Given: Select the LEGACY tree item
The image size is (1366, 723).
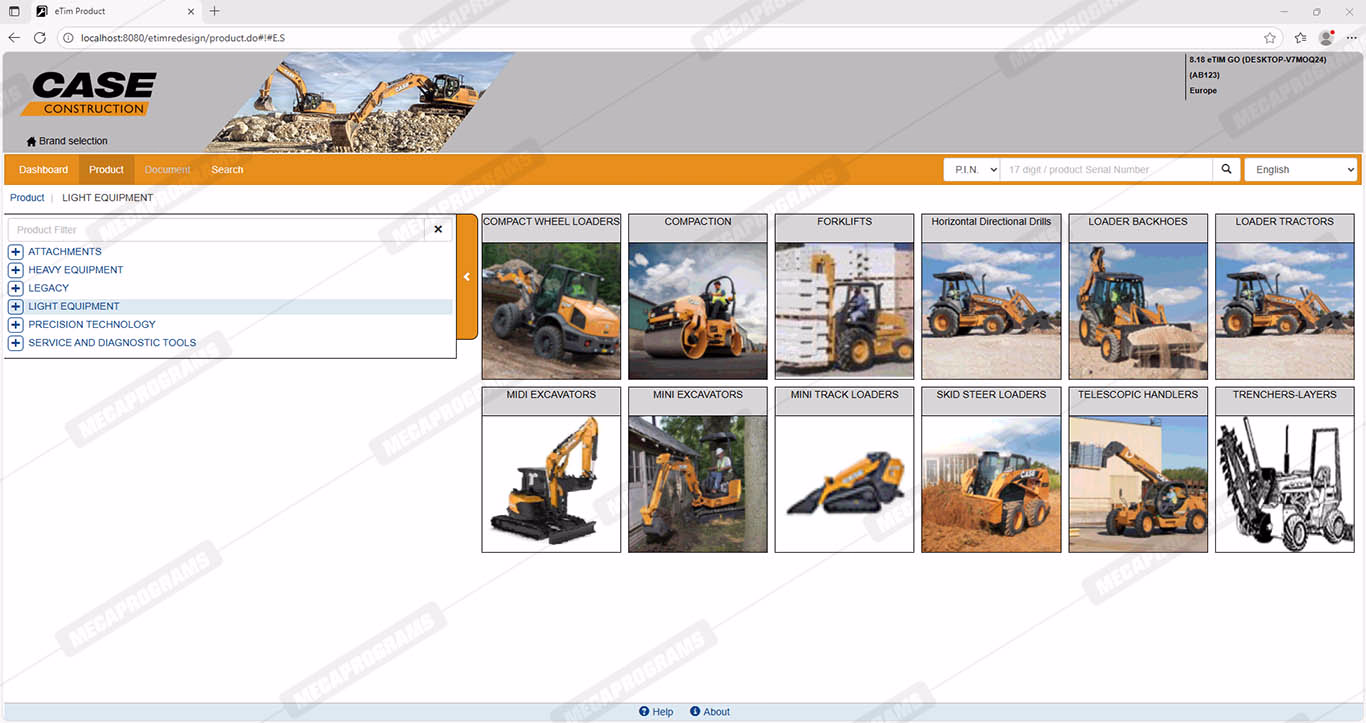Looking at the screenshot, I should [48, 288].
